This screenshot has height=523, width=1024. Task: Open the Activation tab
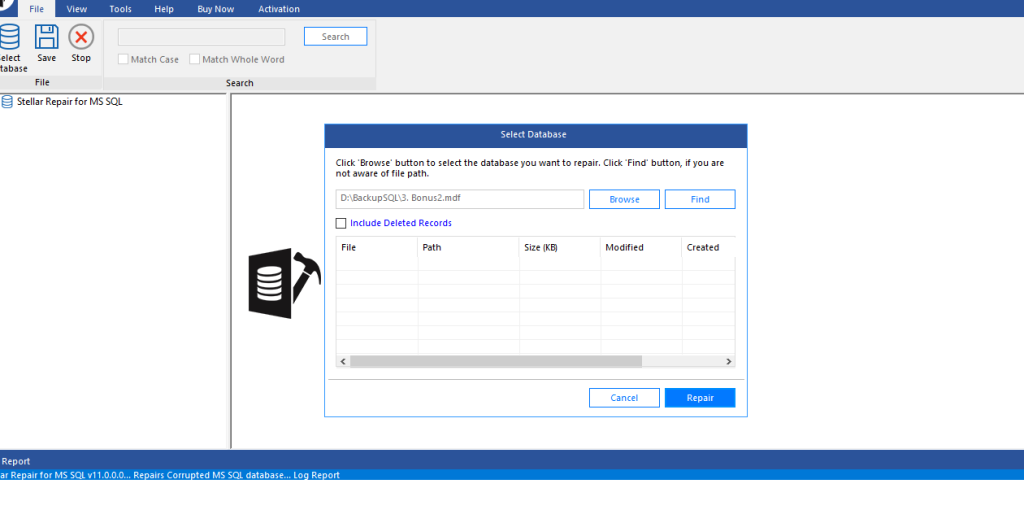click(x=279, y=9)
